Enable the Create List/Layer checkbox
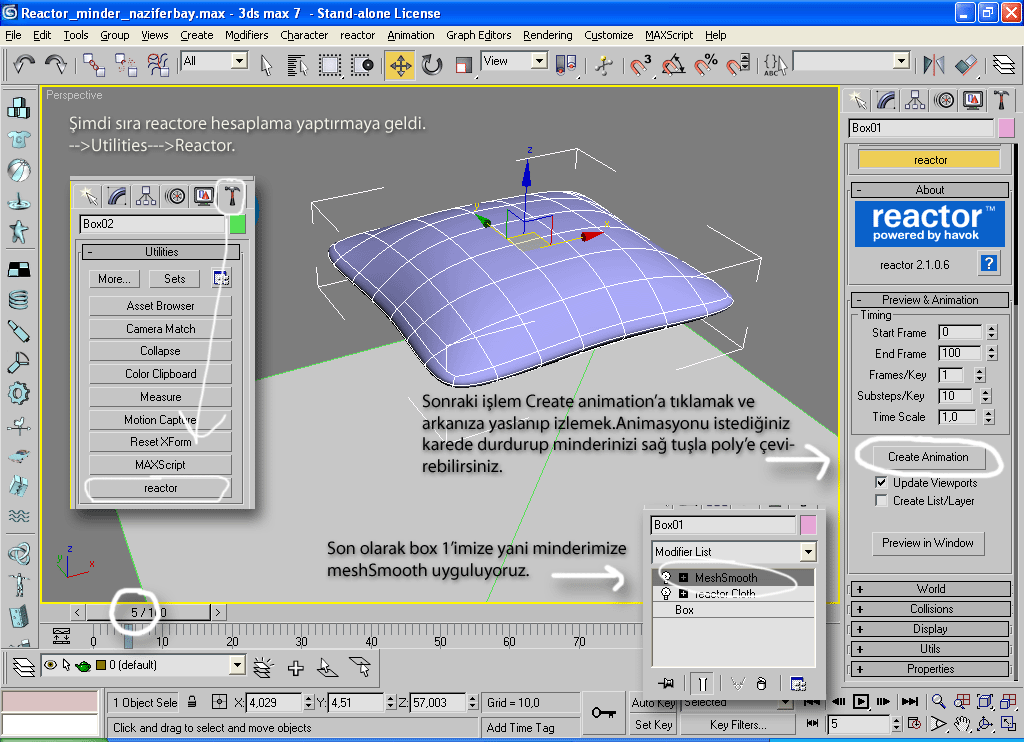 [881, 500]
